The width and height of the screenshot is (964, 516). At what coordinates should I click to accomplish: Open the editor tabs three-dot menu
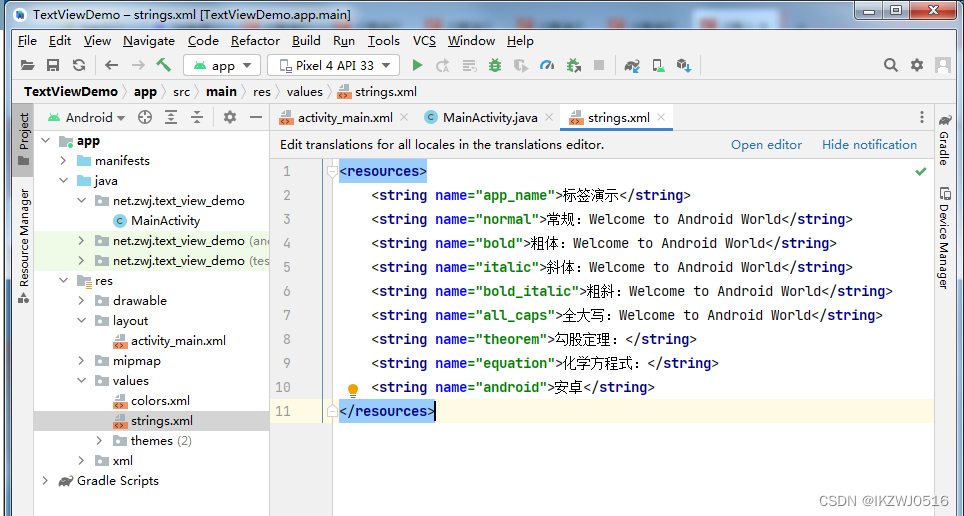click(922, 117)
